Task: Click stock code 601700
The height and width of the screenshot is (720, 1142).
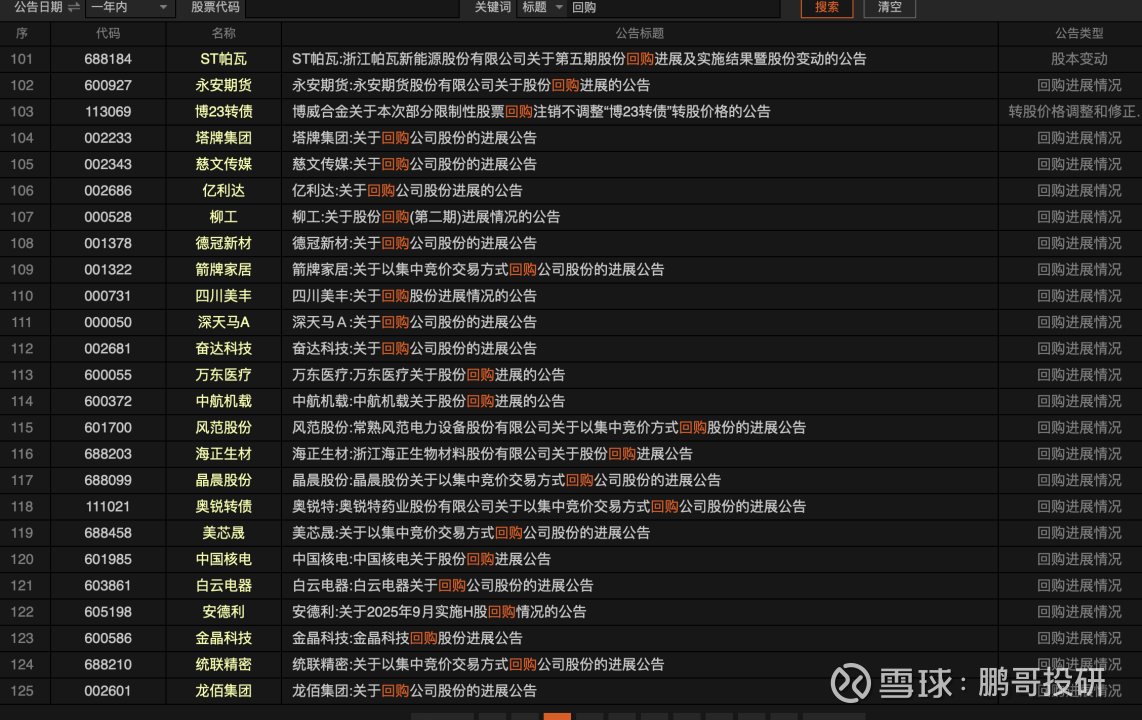Action: [x=108, y=427]
